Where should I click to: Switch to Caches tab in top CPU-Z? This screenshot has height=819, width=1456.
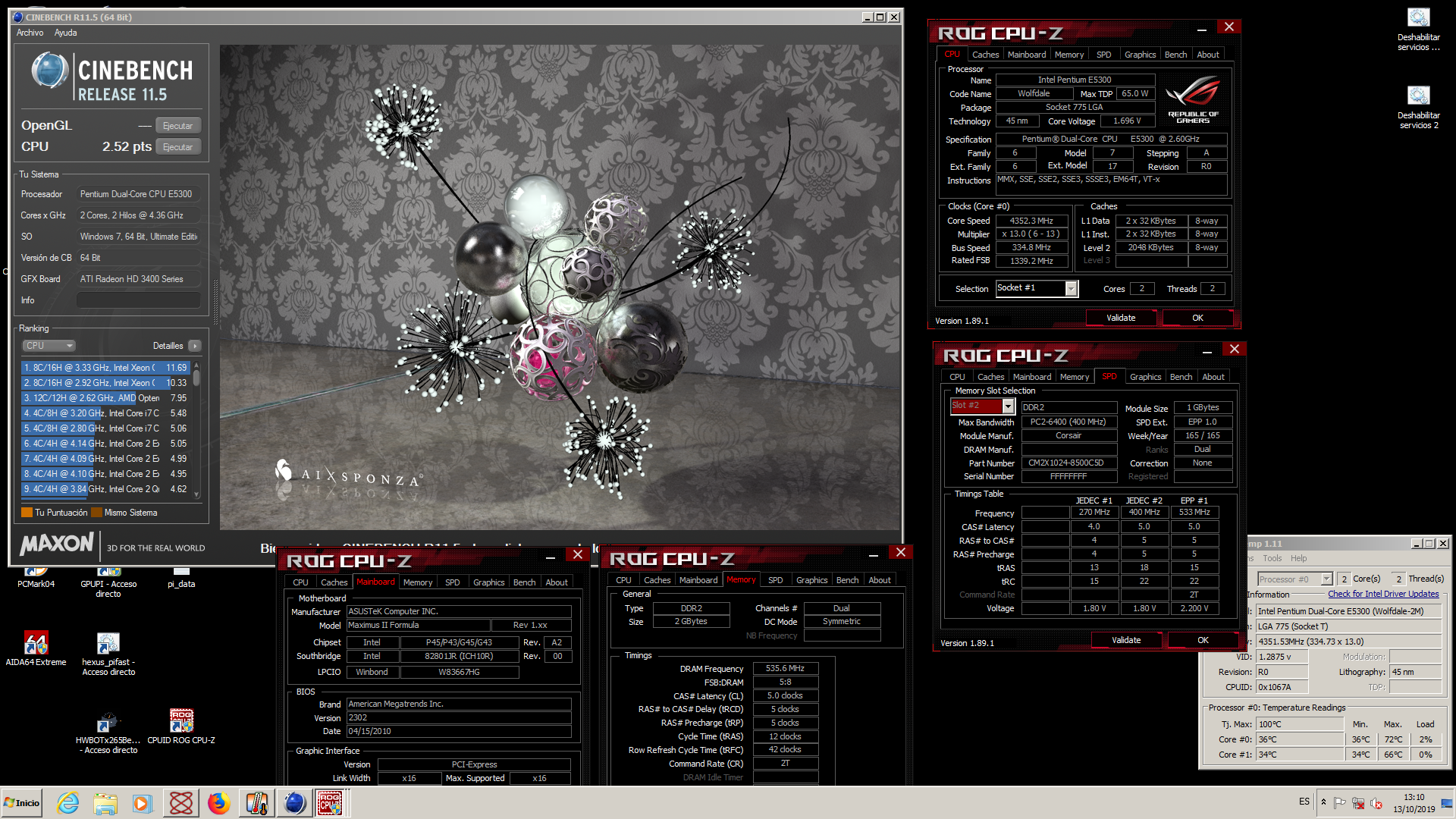[x=985, y=55]
